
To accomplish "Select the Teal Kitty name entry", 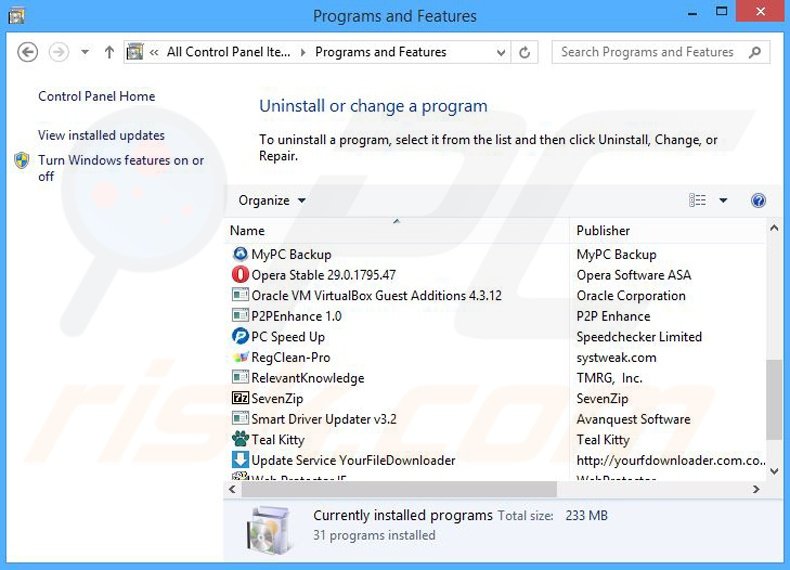I will [278, 440].
